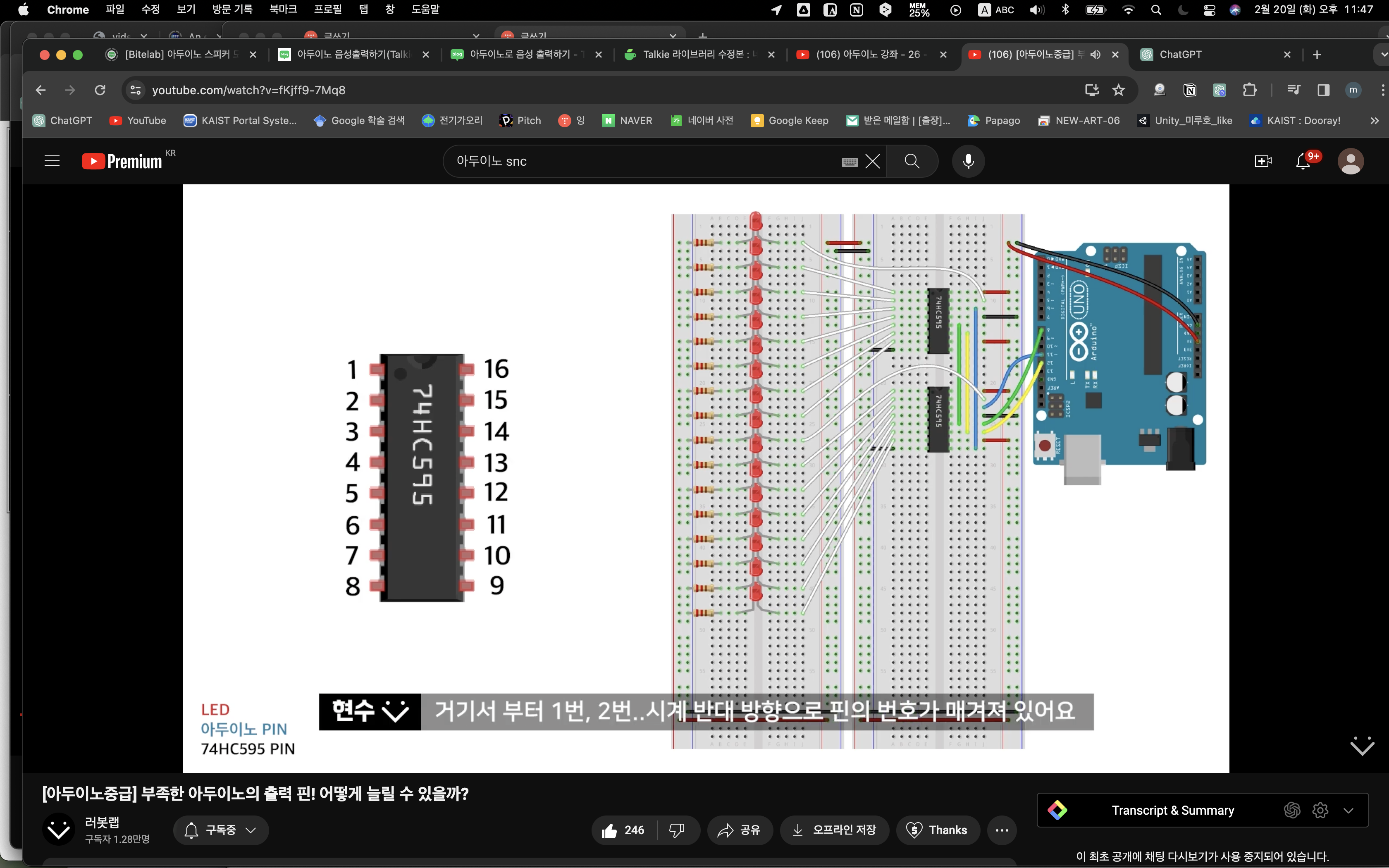Open Chrome extensions puzzle icon
1389x868 pixels.
pos(1250,90)
